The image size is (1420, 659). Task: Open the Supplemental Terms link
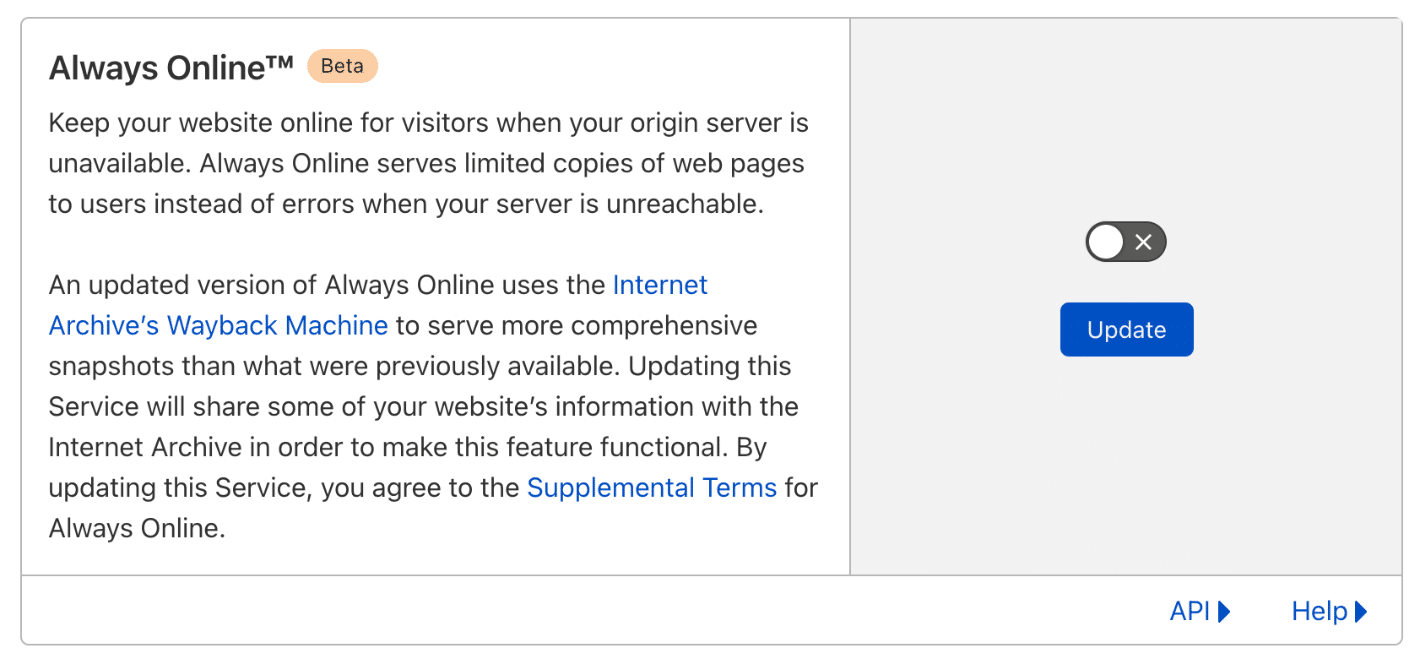coord(651,488)
